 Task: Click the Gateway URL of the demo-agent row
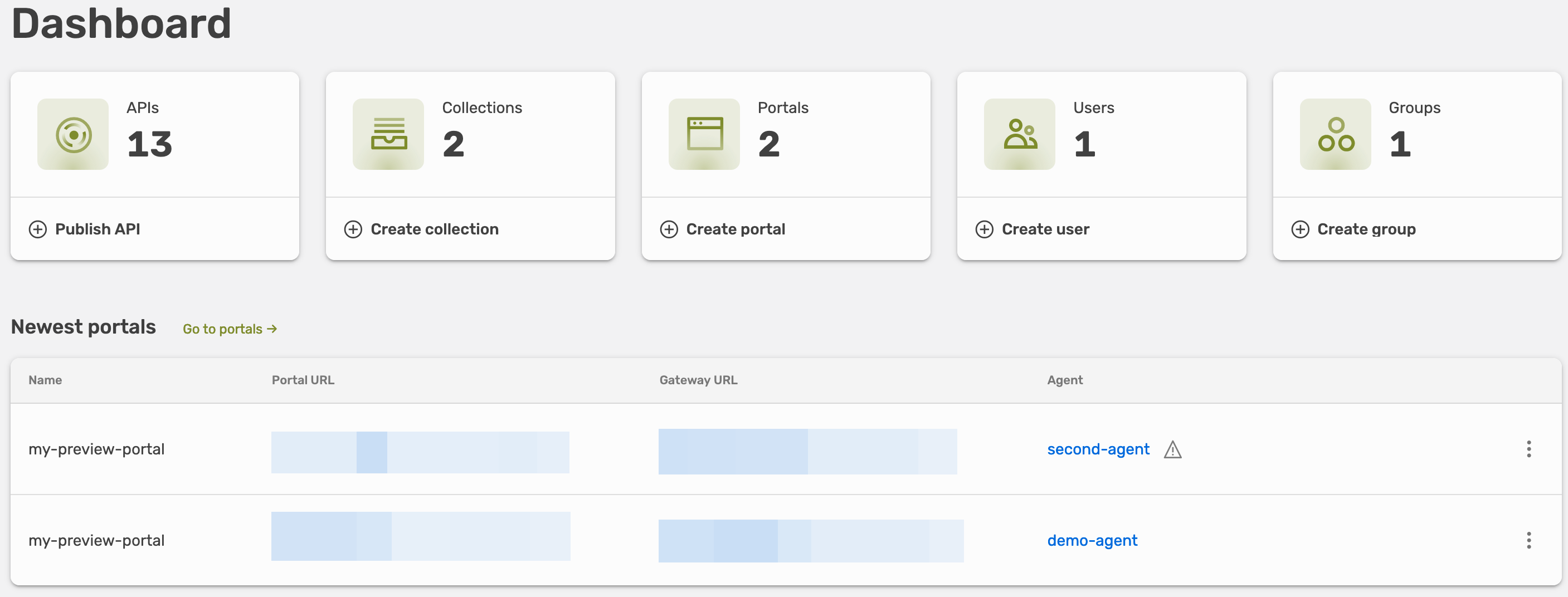(x=810, y=540)
